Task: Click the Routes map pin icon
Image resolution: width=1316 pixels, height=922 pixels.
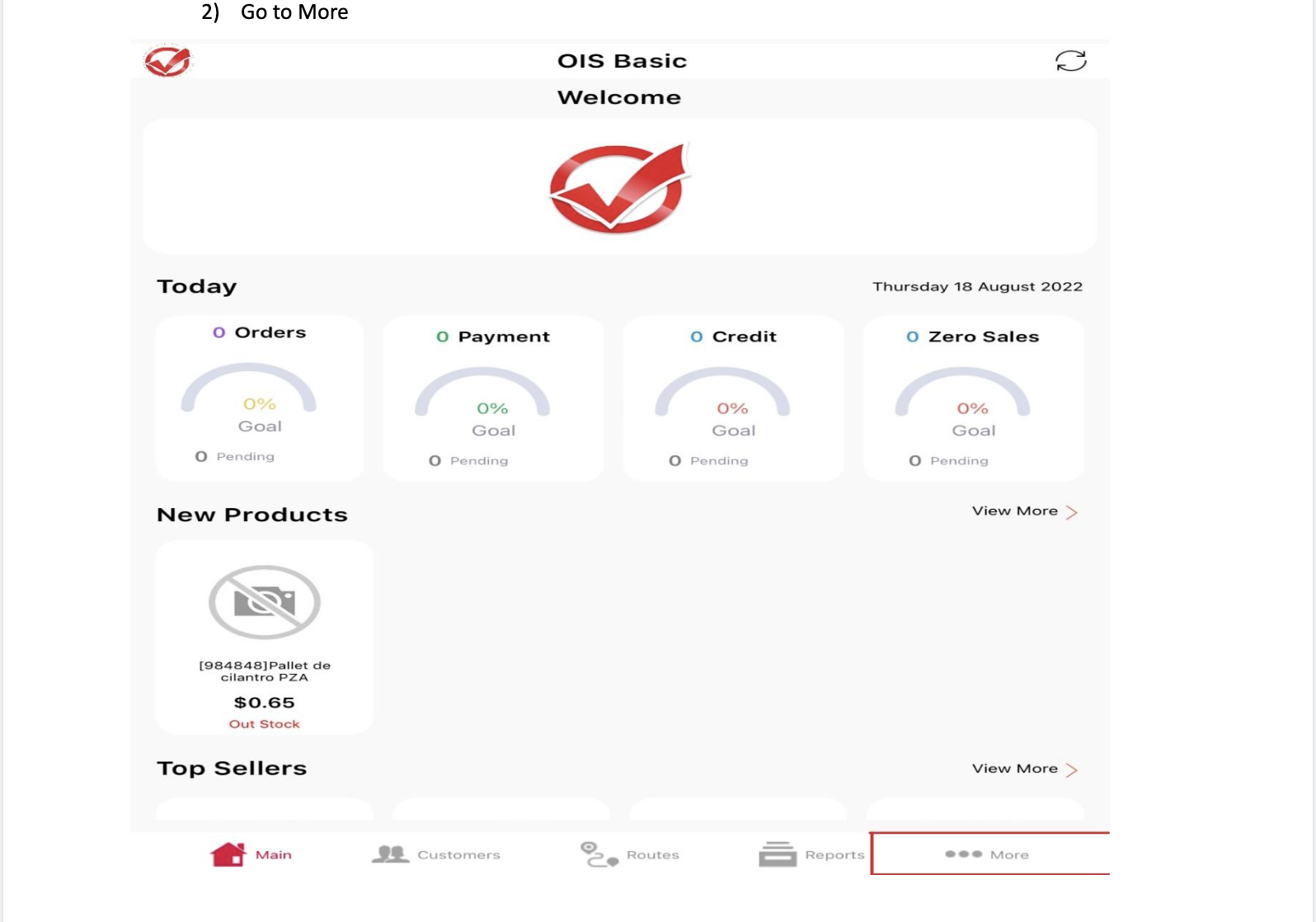Action: pyautogui.click(x=599, y=854)
